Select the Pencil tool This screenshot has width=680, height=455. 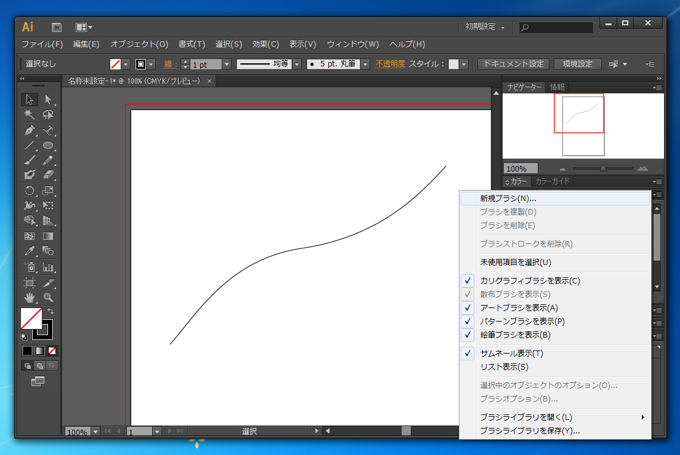click(x=48, y=160)
